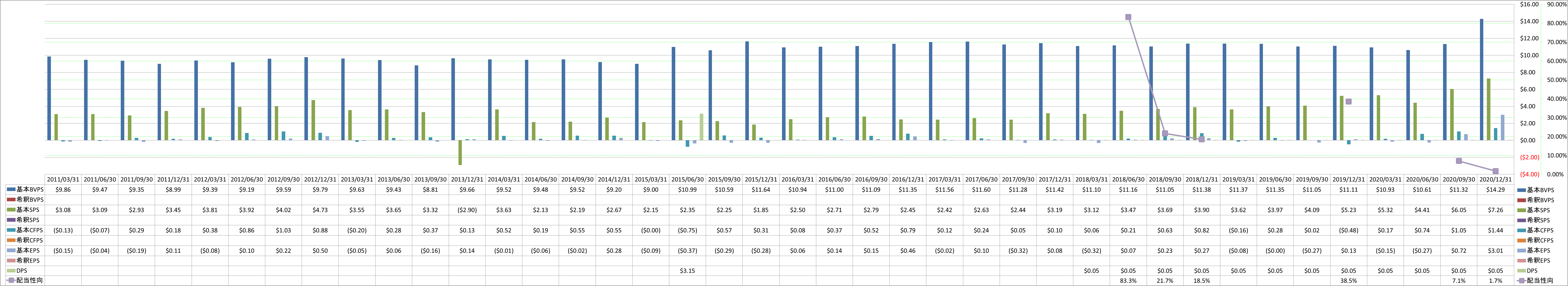Click the payout ratio marker for 2018/06/30

pyautogui.click(x=1128, y=17)
